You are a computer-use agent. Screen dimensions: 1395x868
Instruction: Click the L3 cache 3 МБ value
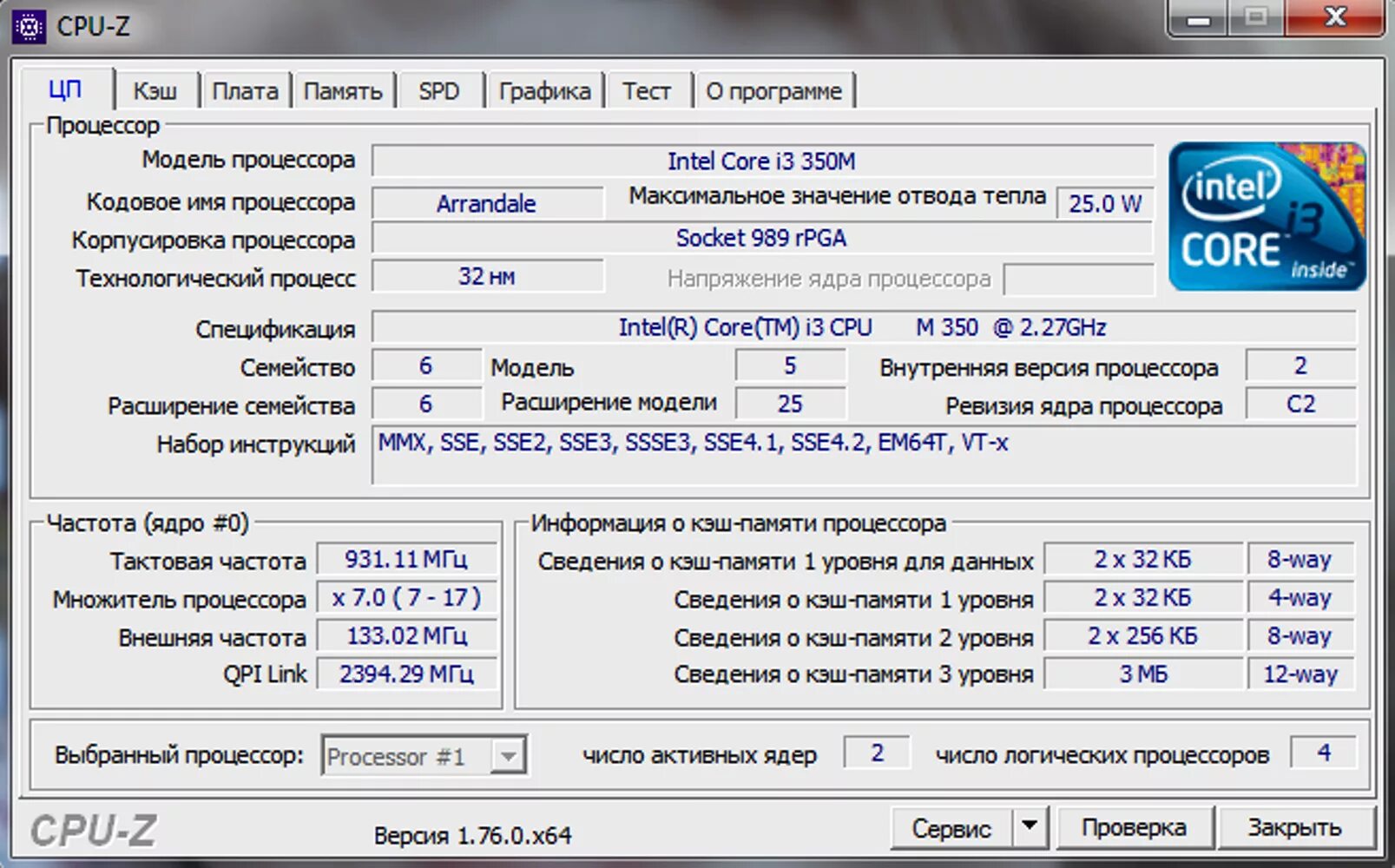(1142, 674)
